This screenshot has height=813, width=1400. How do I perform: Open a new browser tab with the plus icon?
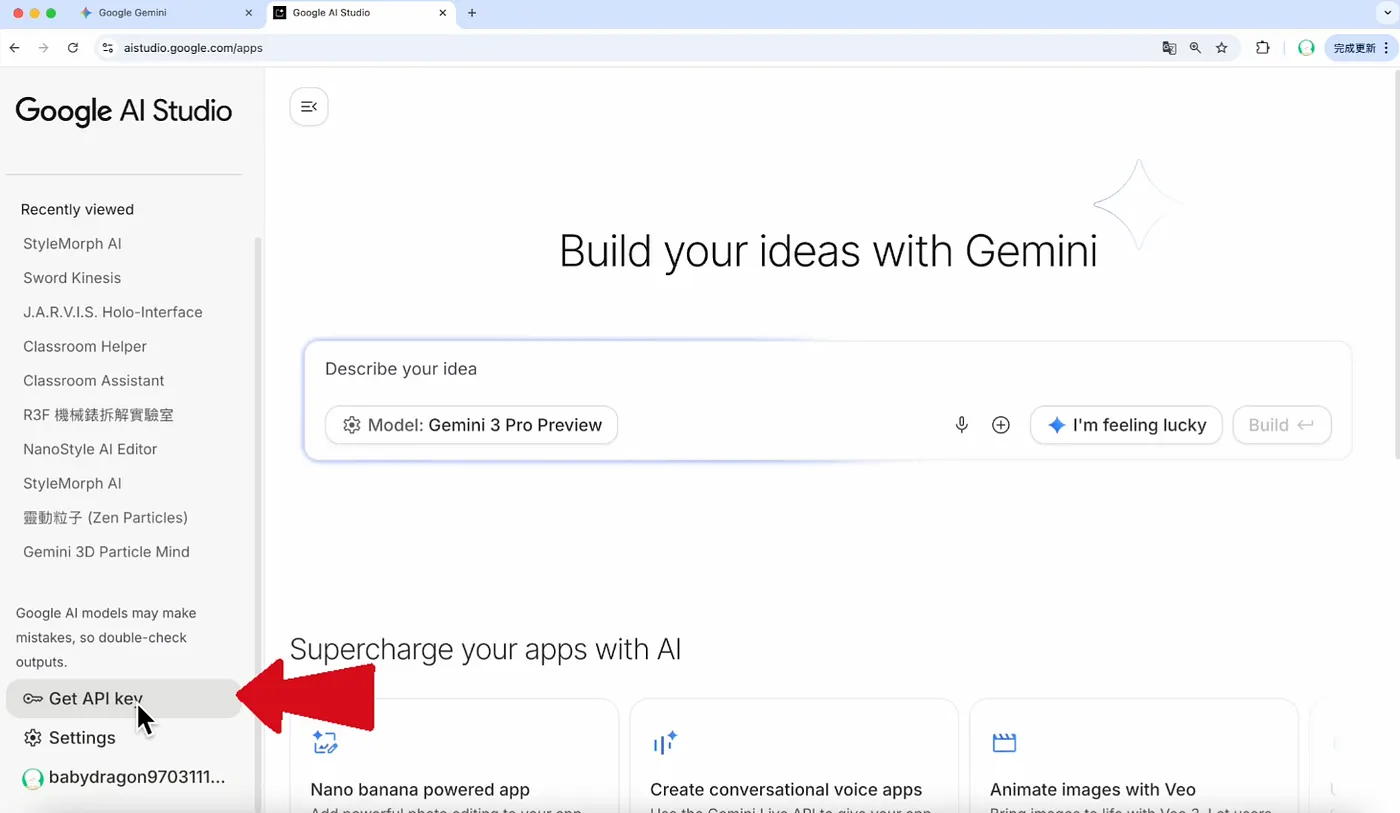pos(472,13)
